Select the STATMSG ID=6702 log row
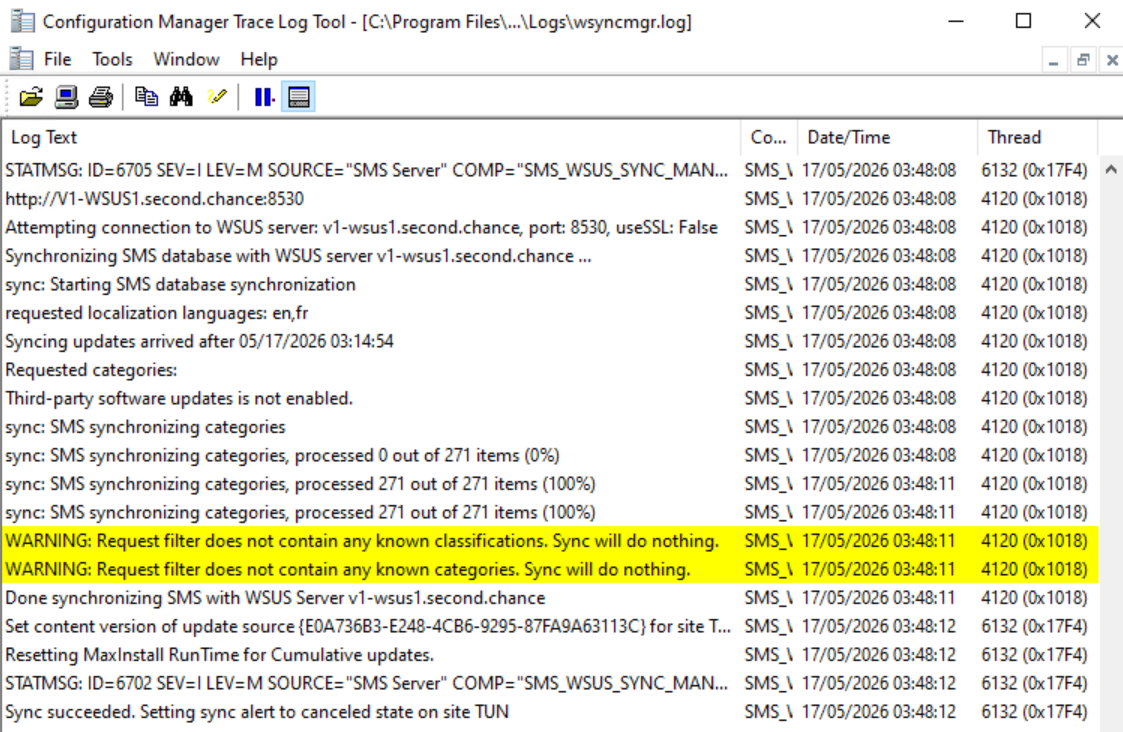Viewport: 1123px width, 732px height. click(x=549, y=683)
